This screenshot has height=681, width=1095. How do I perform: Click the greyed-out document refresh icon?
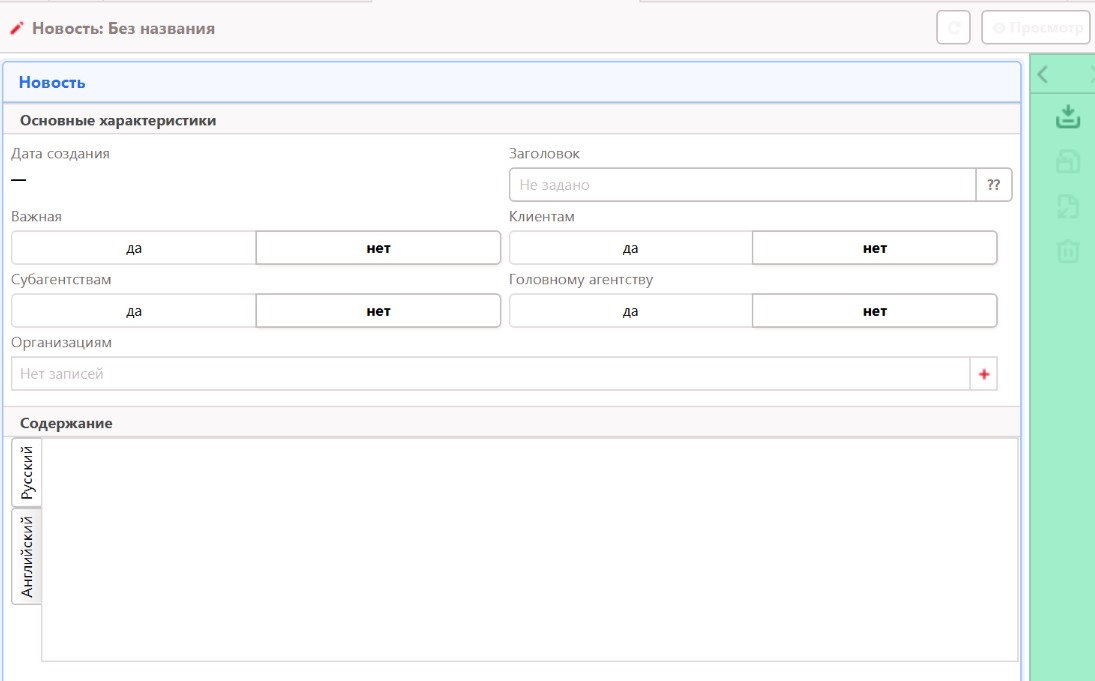pyautogui.click(x=1068, y=206)
